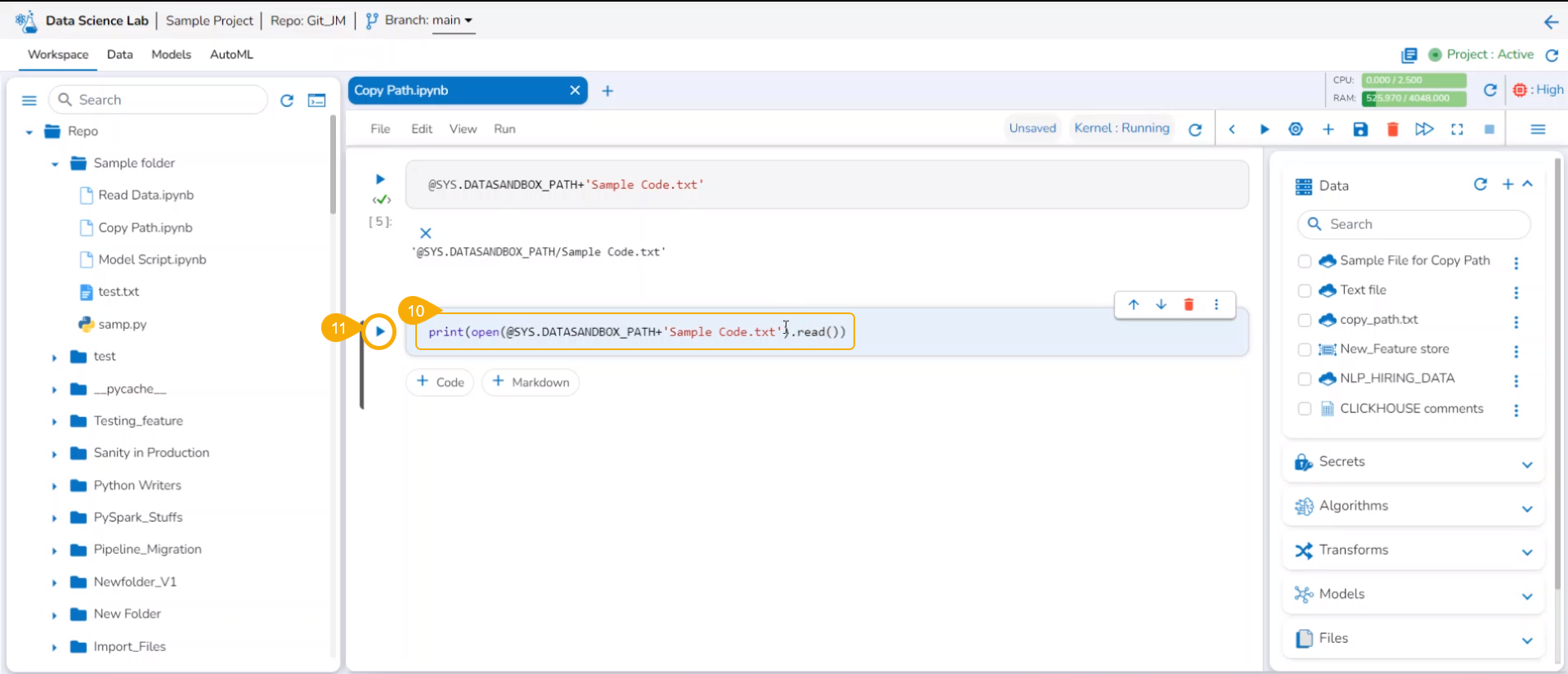Run all cells with fast-forward icon
The height and width of the screenshot is (674, 1568).
point(1424,129)
